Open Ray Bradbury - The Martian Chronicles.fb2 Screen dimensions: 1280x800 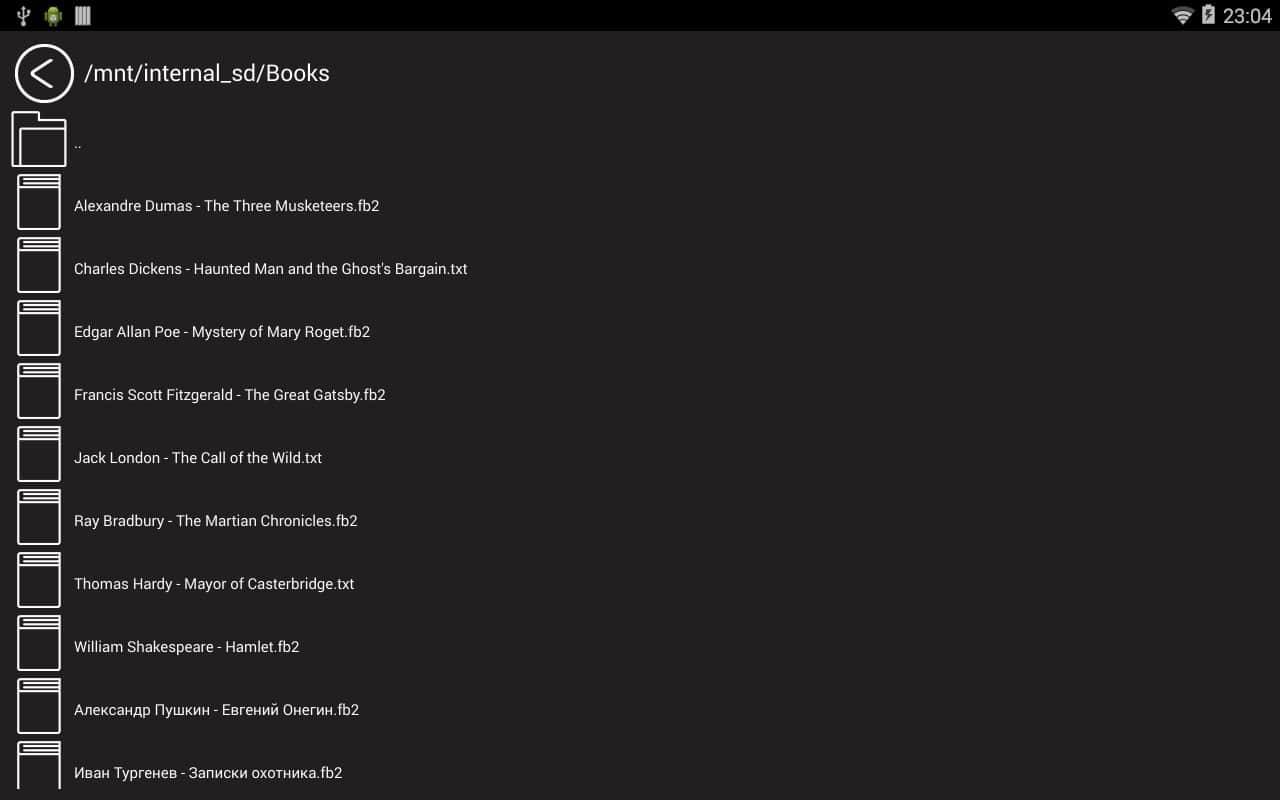[x=215, y=521]
